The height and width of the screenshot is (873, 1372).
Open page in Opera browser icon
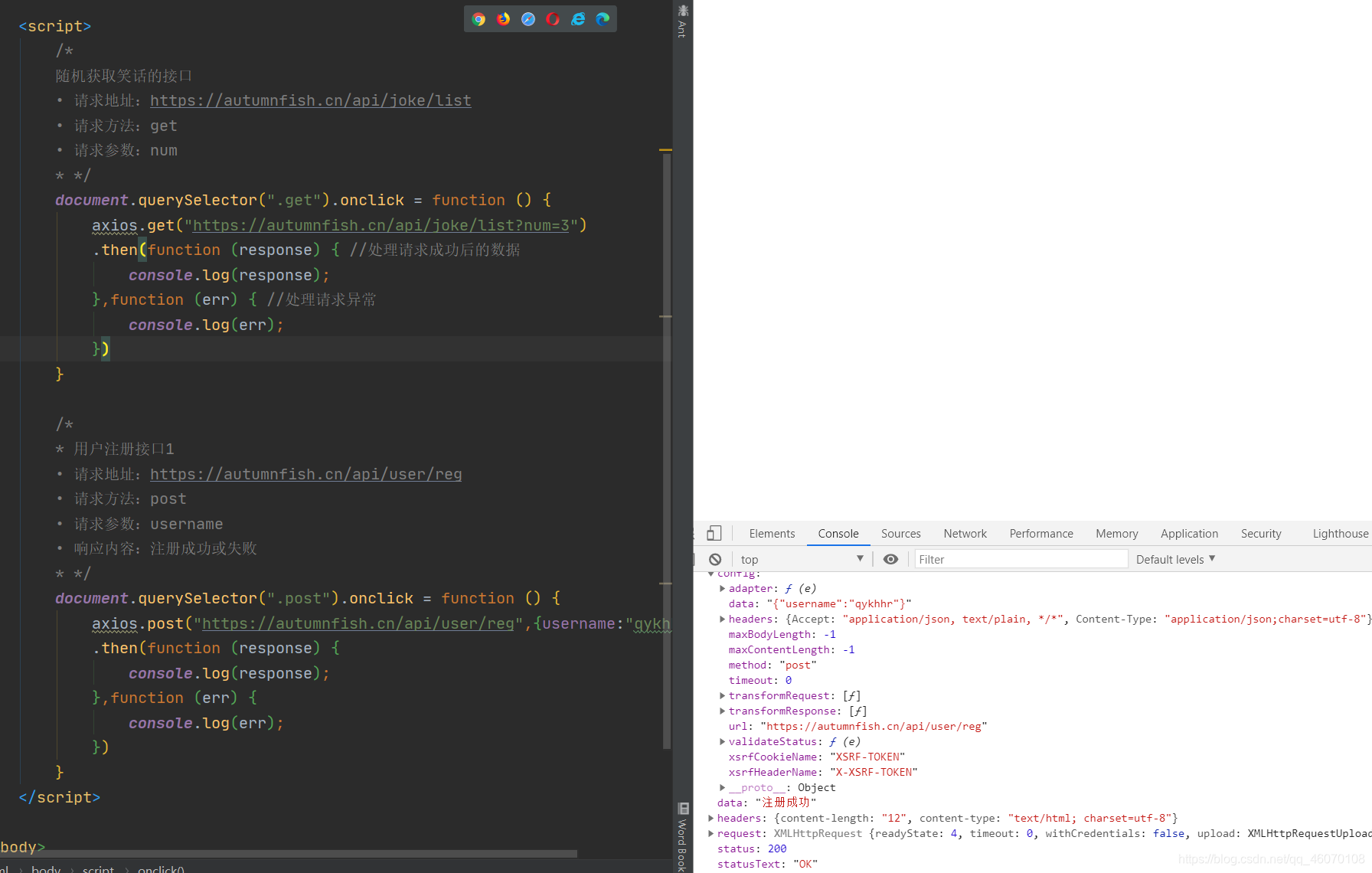pyautogui.click(x=553, y=19)
